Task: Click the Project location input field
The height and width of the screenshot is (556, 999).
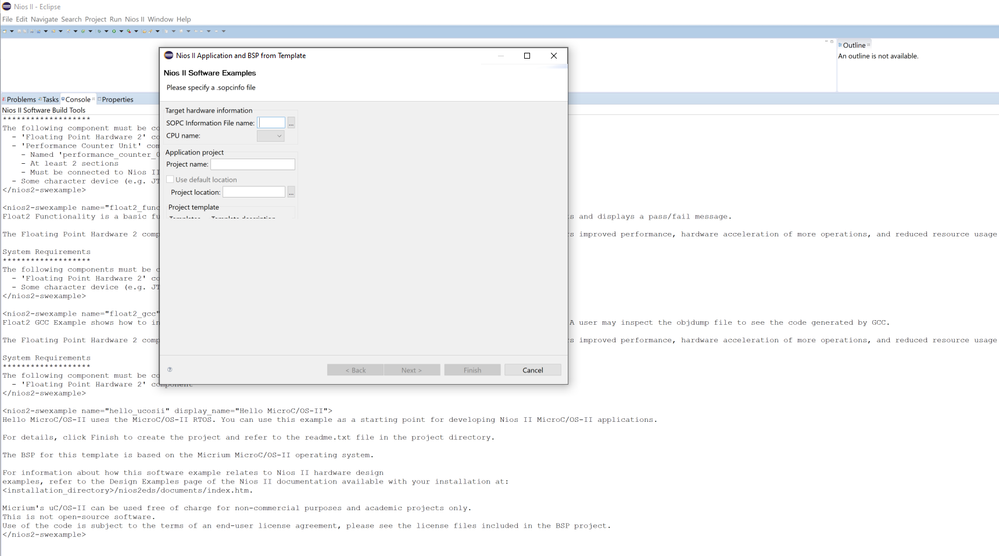Action: [x=254, y=192]
